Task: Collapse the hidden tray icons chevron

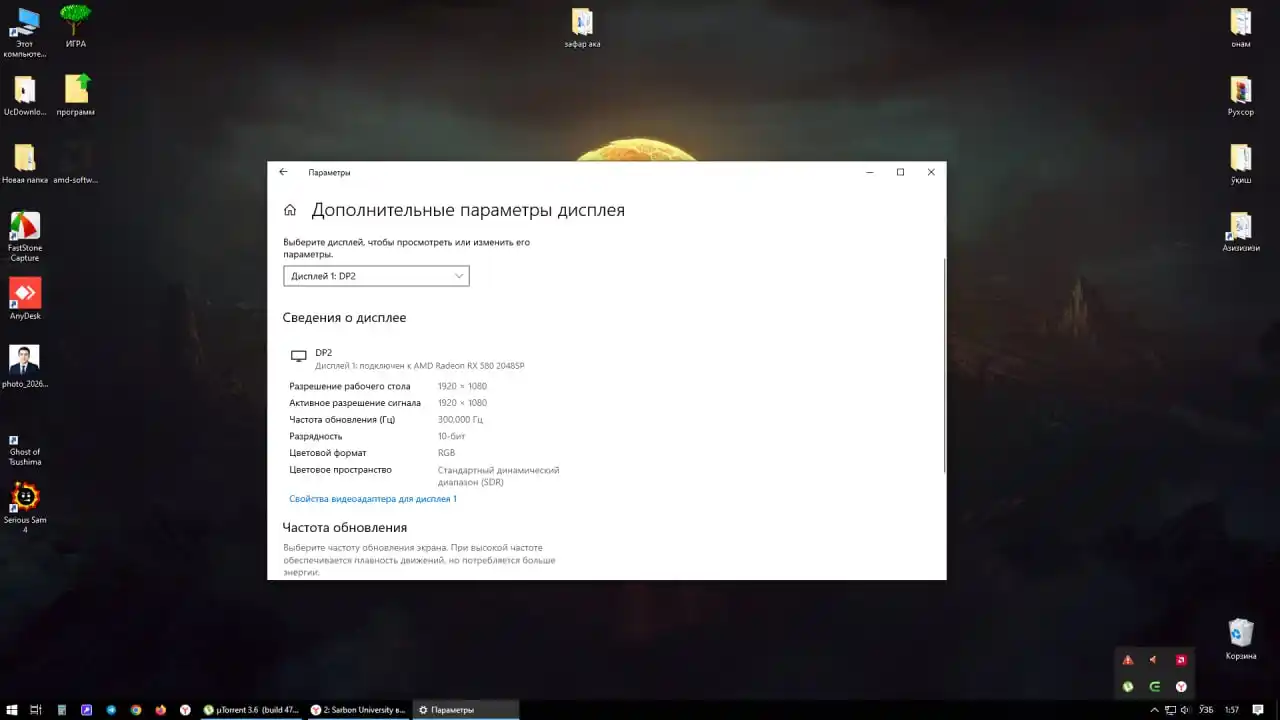Action: click(1155, 710)
